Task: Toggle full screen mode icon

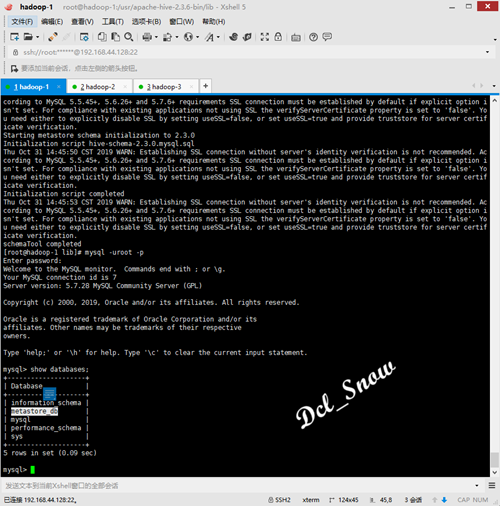Action: point(265,37)
